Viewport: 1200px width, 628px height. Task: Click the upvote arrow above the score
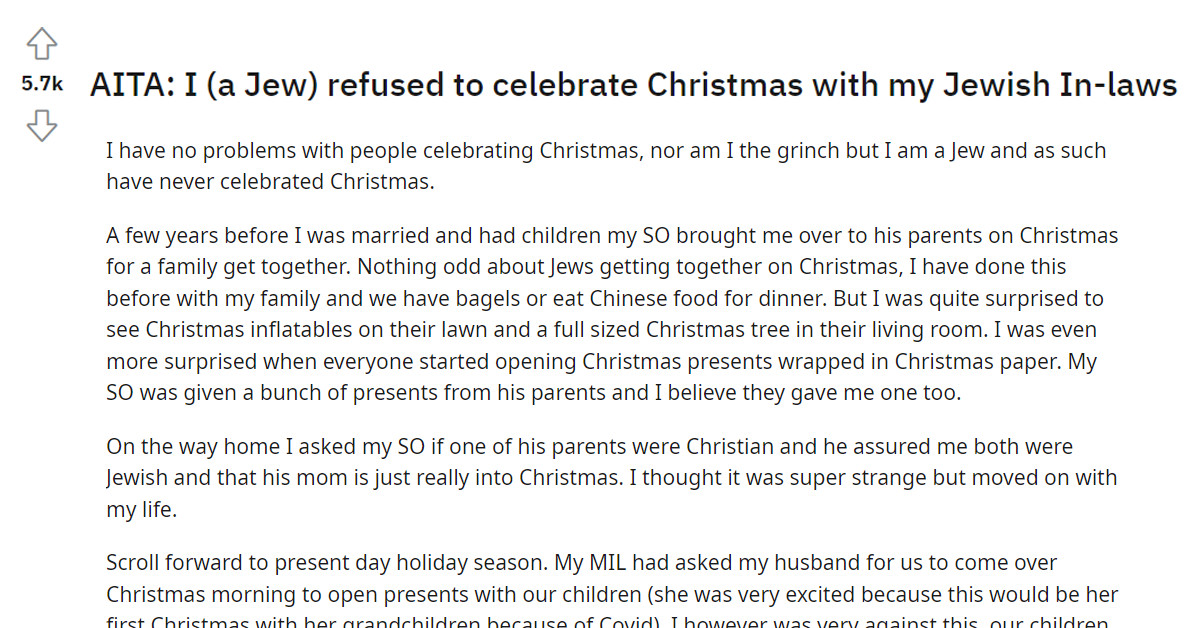41,44
